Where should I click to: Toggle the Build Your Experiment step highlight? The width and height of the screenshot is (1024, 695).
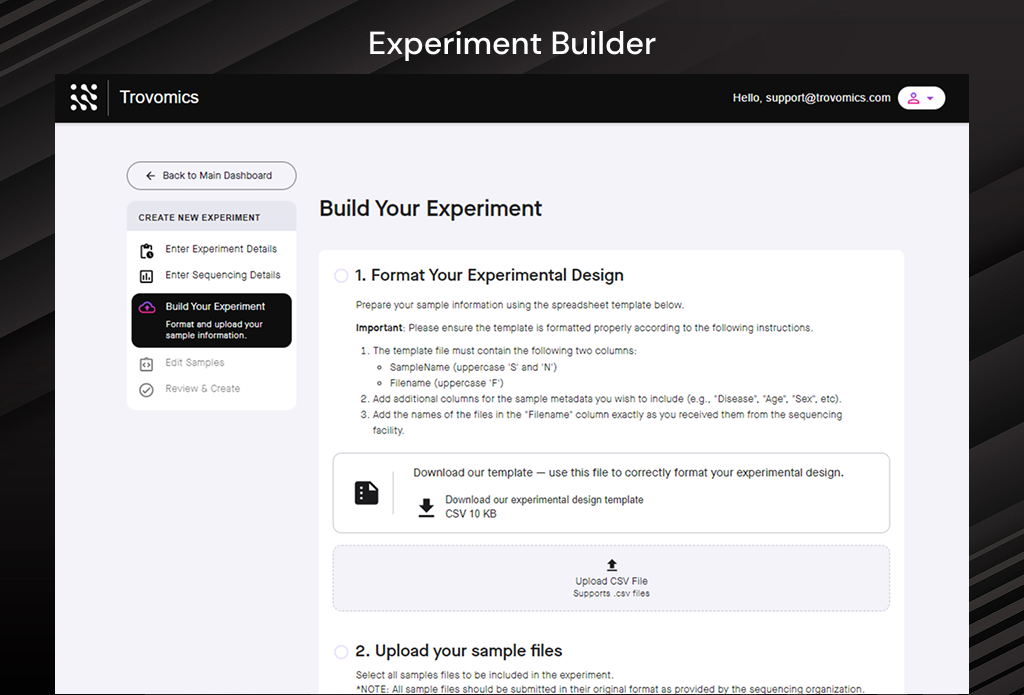(x=211, y=320)
